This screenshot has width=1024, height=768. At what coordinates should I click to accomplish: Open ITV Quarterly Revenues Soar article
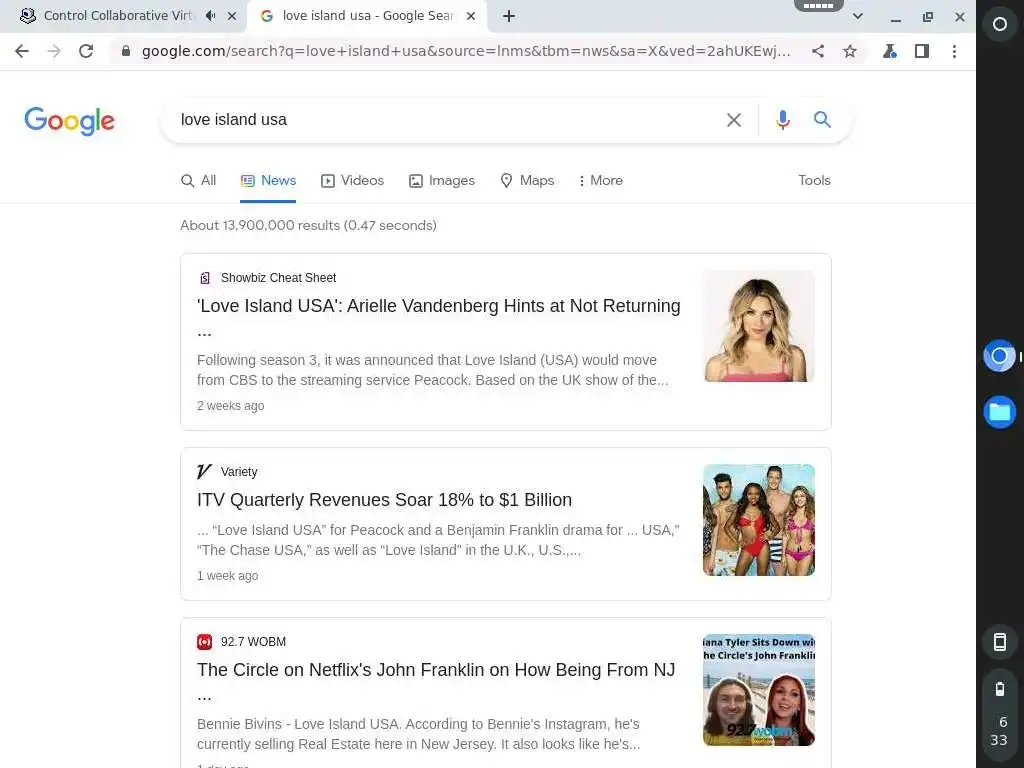click(x=385, y=500)
